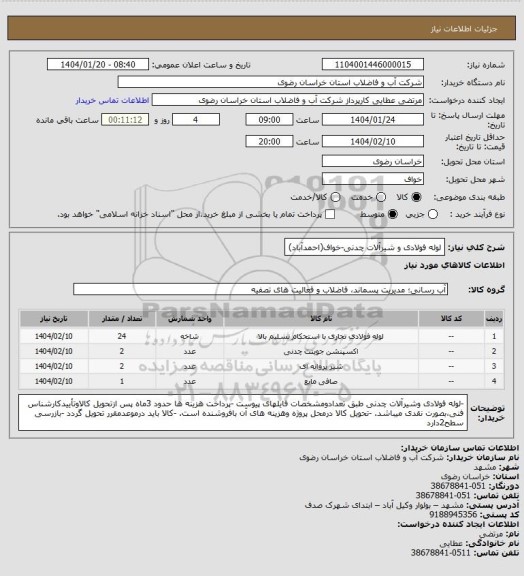
Task: Select the کالا radio button
Action: pos(416,197)
